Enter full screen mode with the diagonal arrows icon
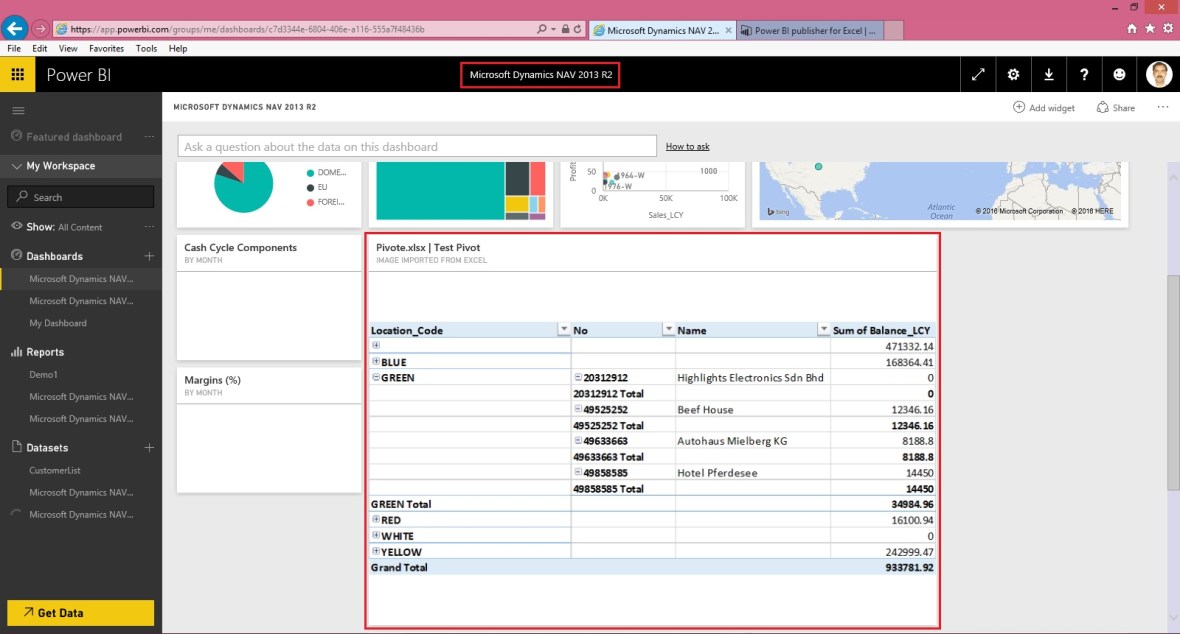This screenshot has height=634, width=1180. point(978,74)
